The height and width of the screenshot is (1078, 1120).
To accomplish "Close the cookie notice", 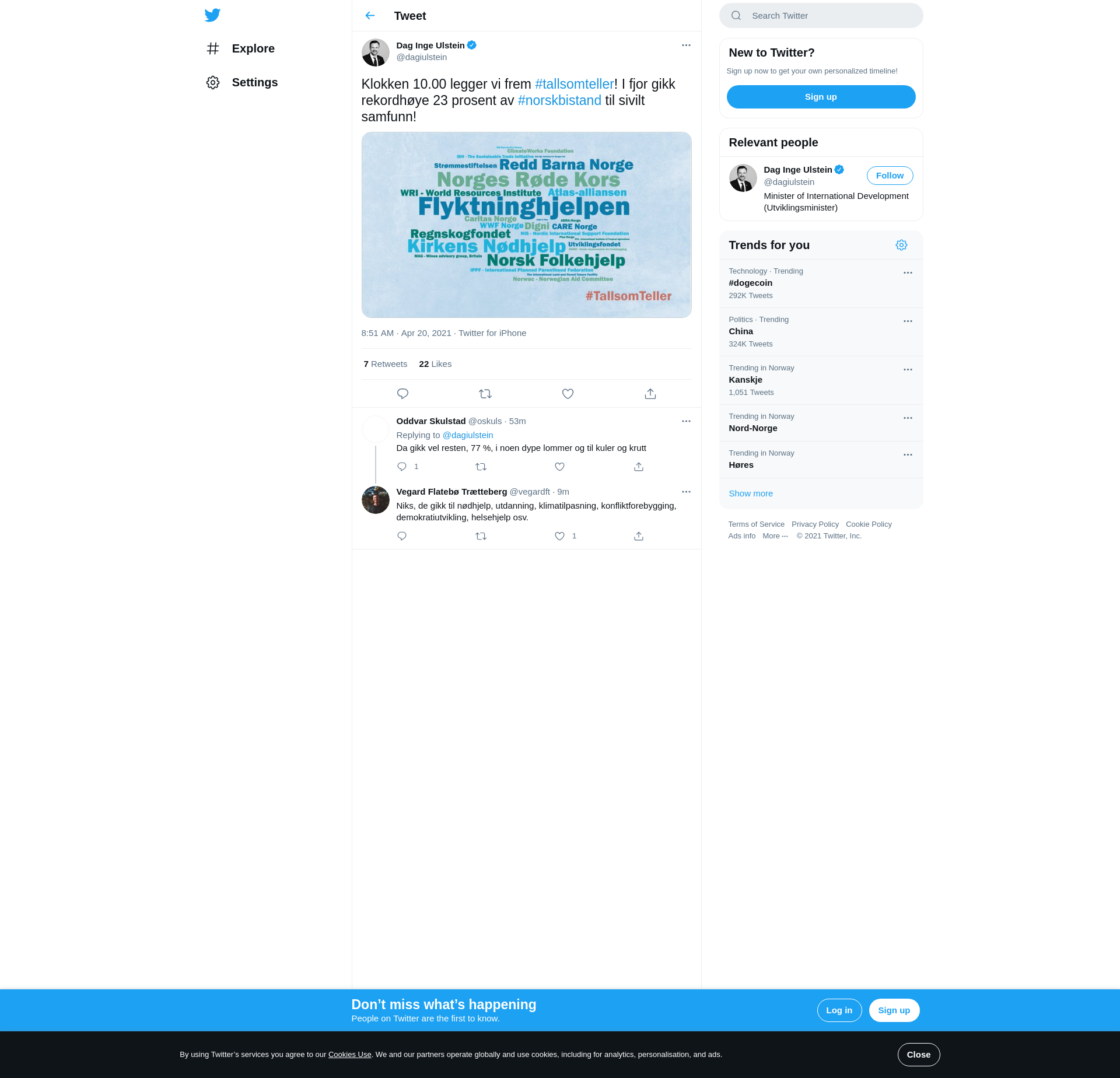I will [x=918, y=1055].
